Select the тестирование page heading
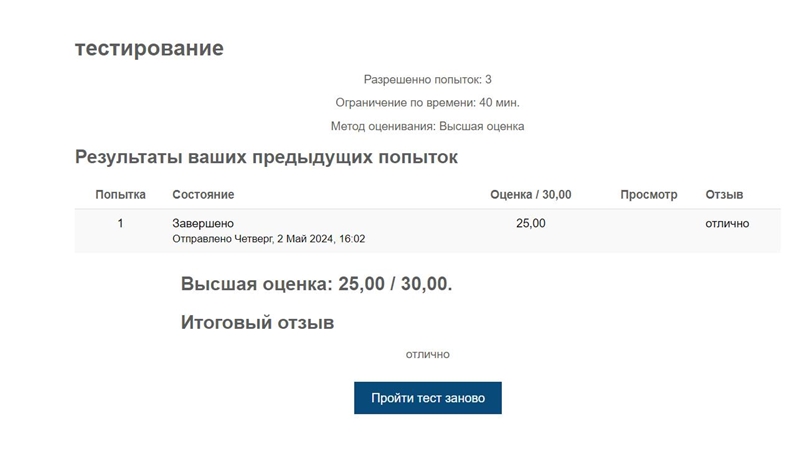The height and width of the screenshot is (454, 800). 149,48
